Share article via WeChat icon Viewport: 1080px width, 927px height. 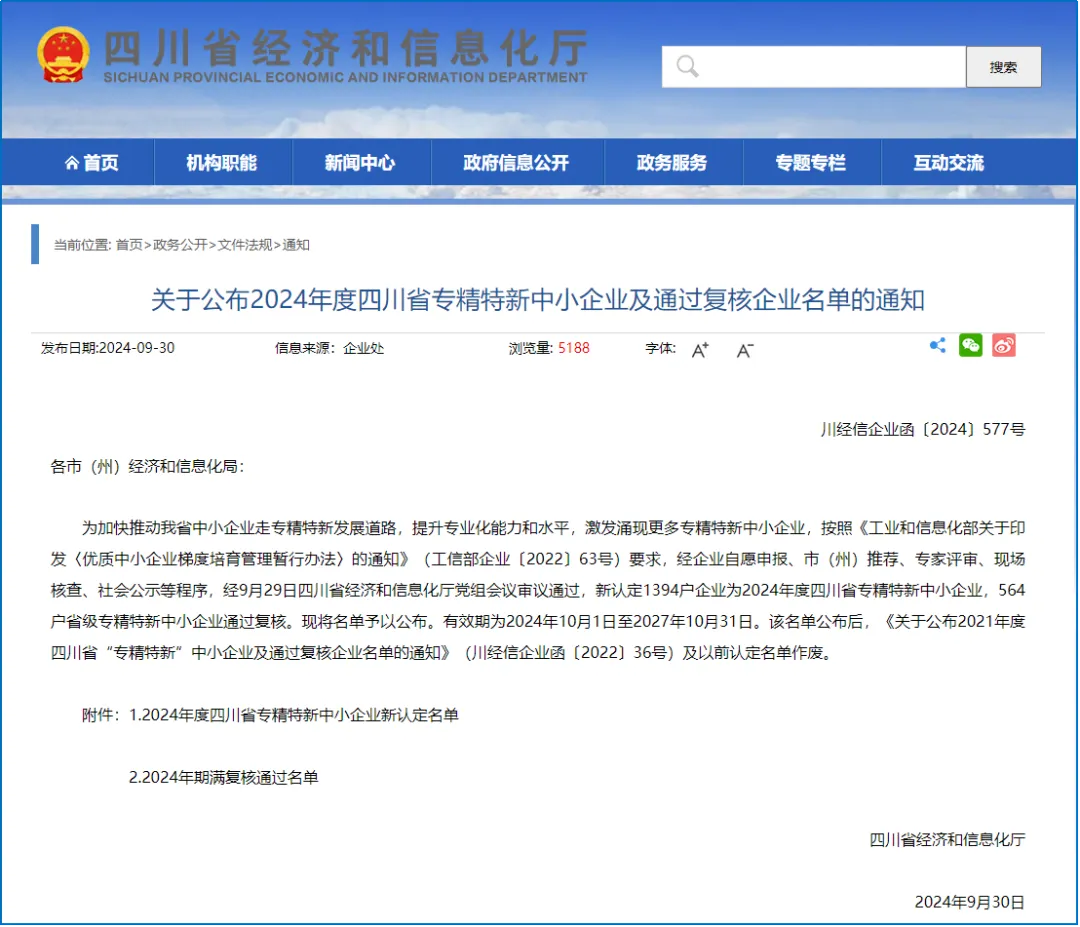tap(970, 346)
